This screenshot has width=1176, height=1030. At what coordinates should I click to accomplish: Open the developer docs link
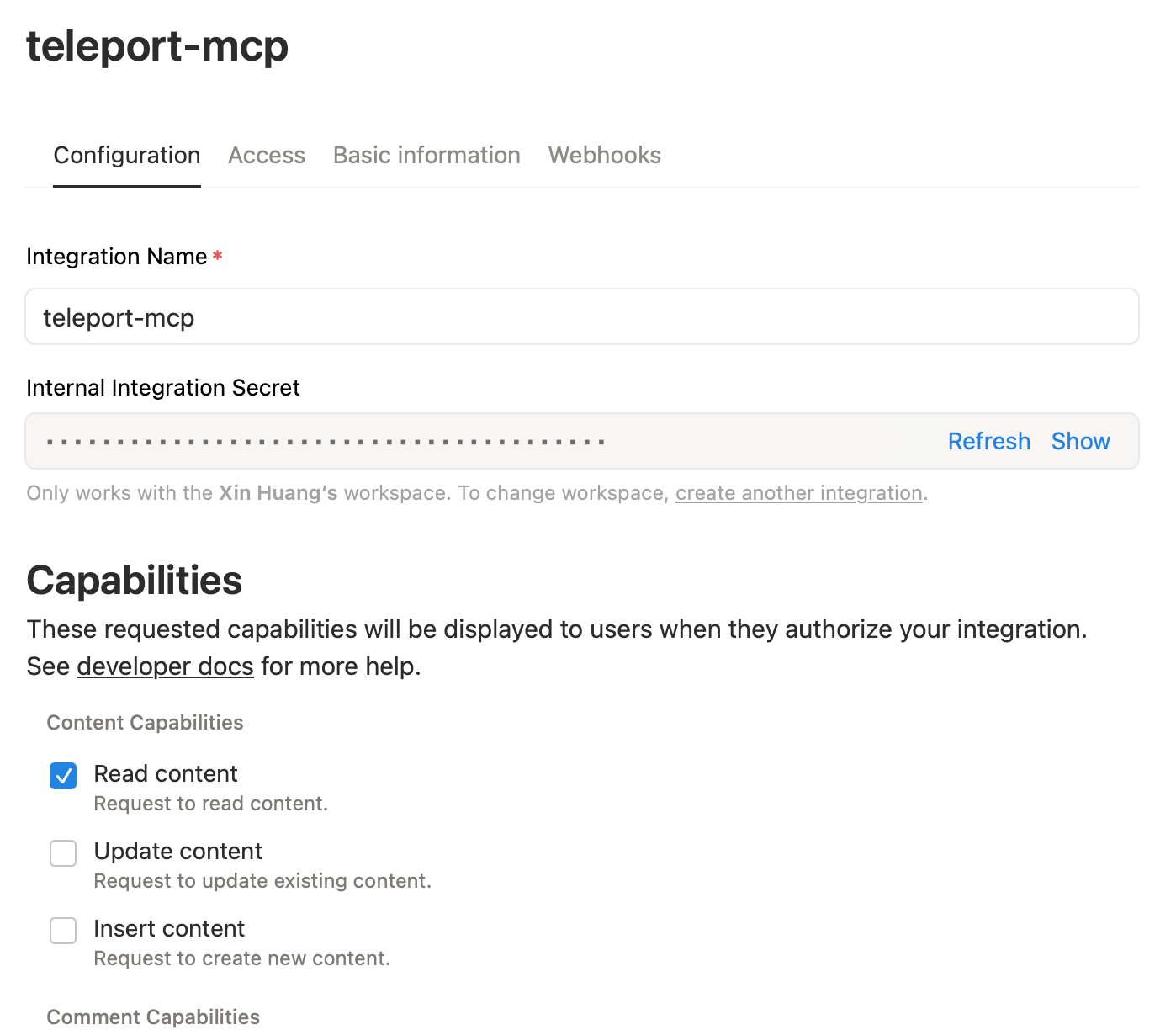coord(165,666)
